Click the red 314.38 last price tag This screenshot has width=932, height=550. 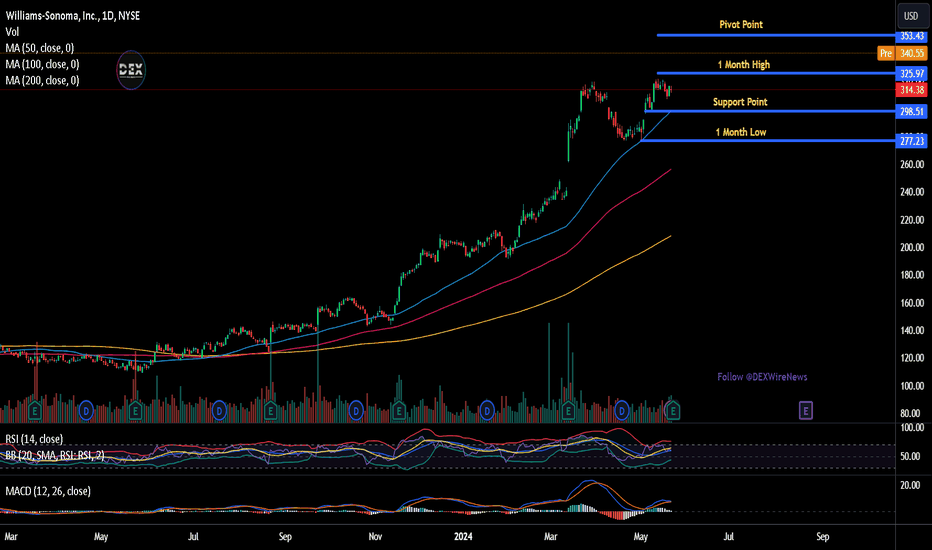click(912, 90)
